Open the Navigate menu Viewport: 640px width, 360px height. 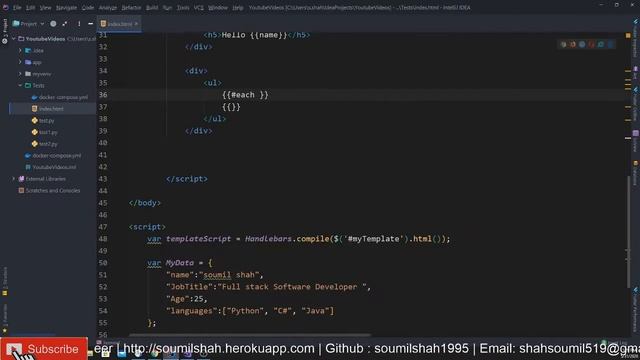point(67,7)
